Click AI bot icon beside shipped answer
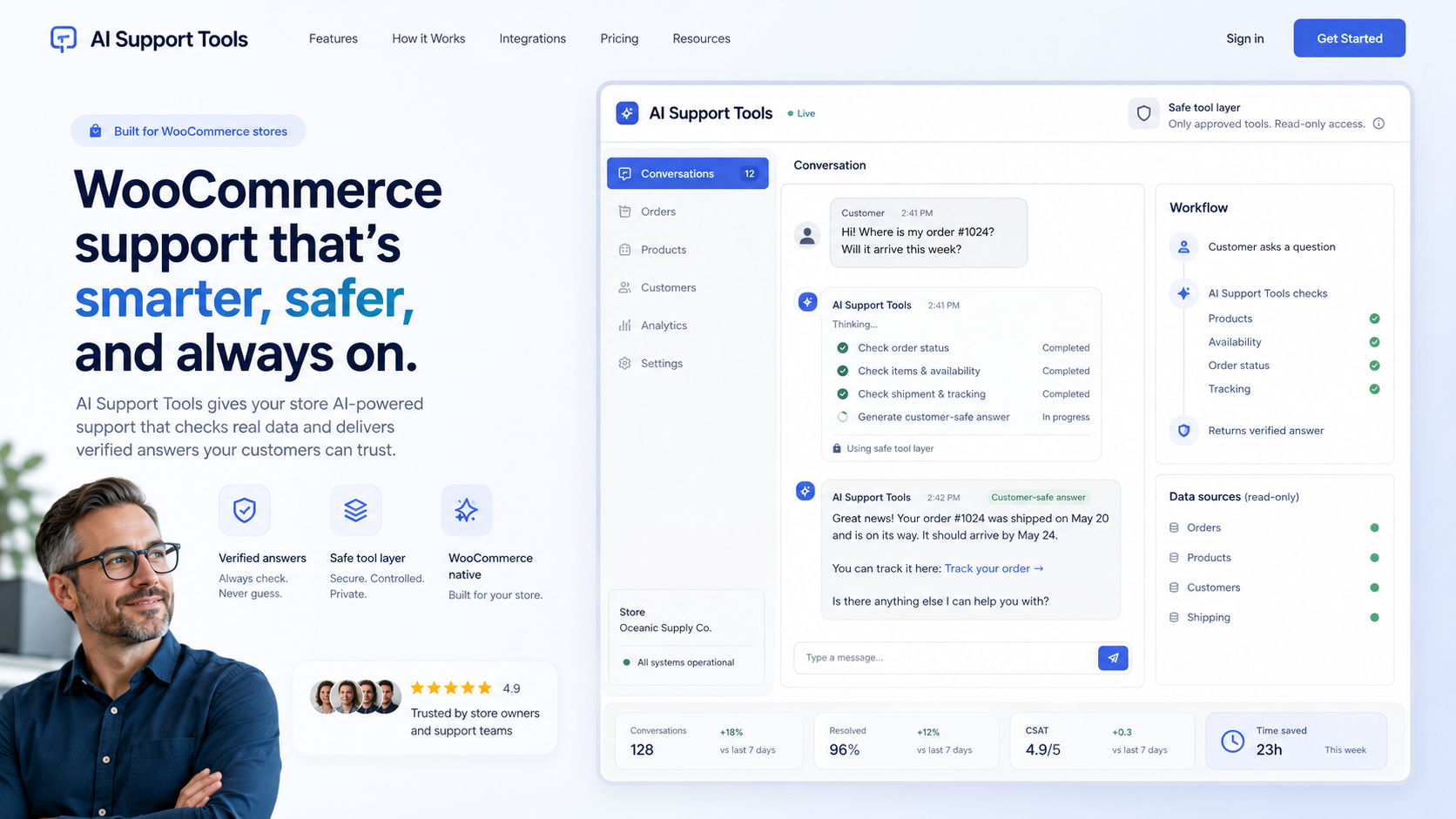 (806, 491)
